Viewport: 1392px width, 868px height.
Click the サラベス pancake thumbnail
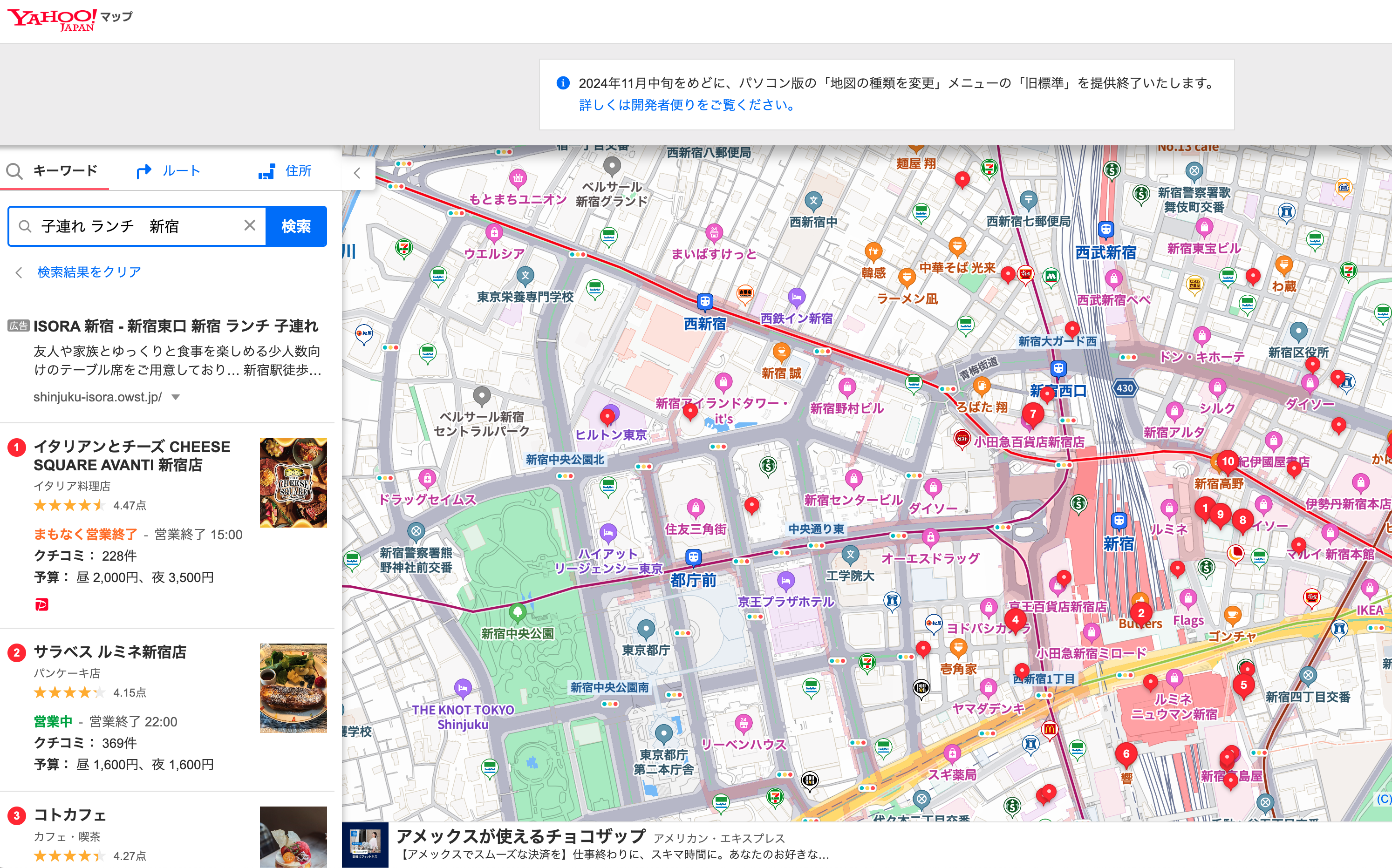click(293, 688)
